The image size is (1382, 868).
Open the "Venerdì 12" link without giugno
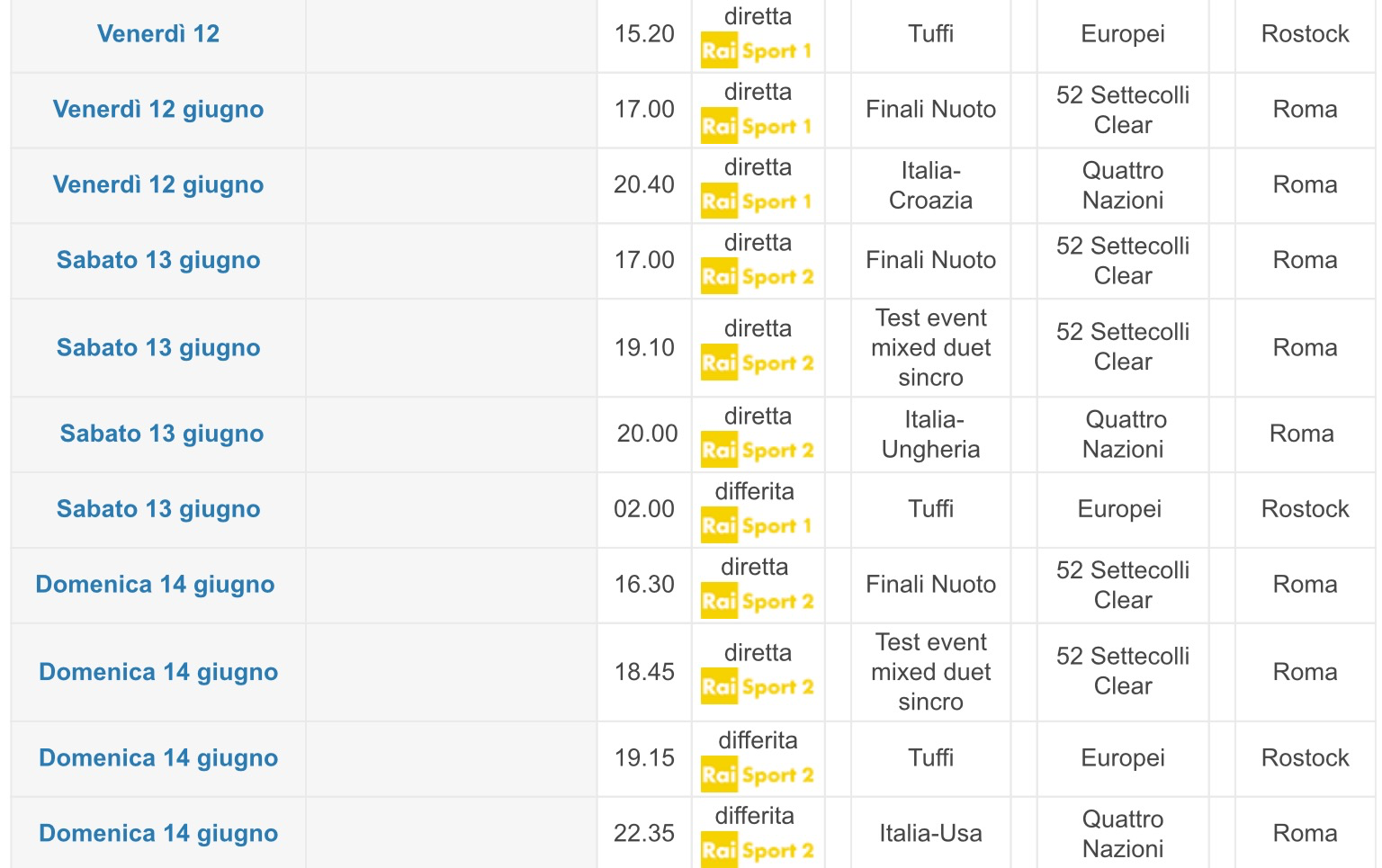158,34
